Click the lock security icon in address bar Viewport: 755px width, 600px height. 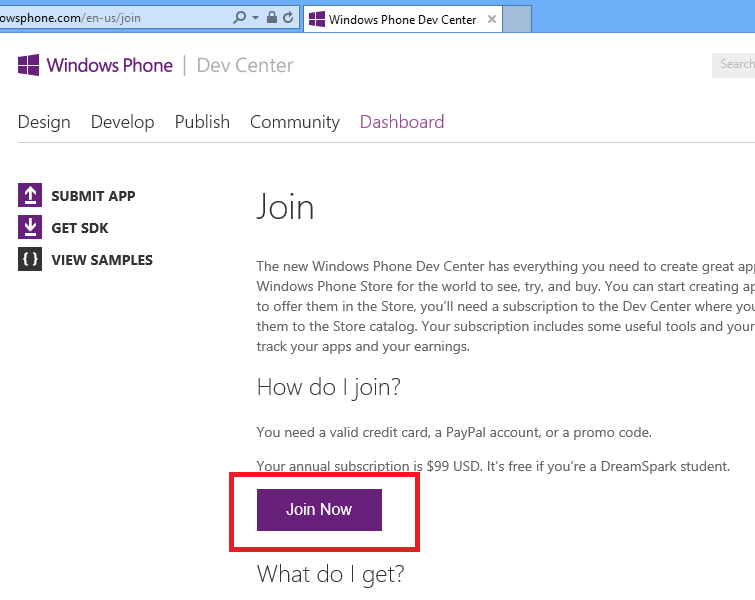click(x=272, y=18)
